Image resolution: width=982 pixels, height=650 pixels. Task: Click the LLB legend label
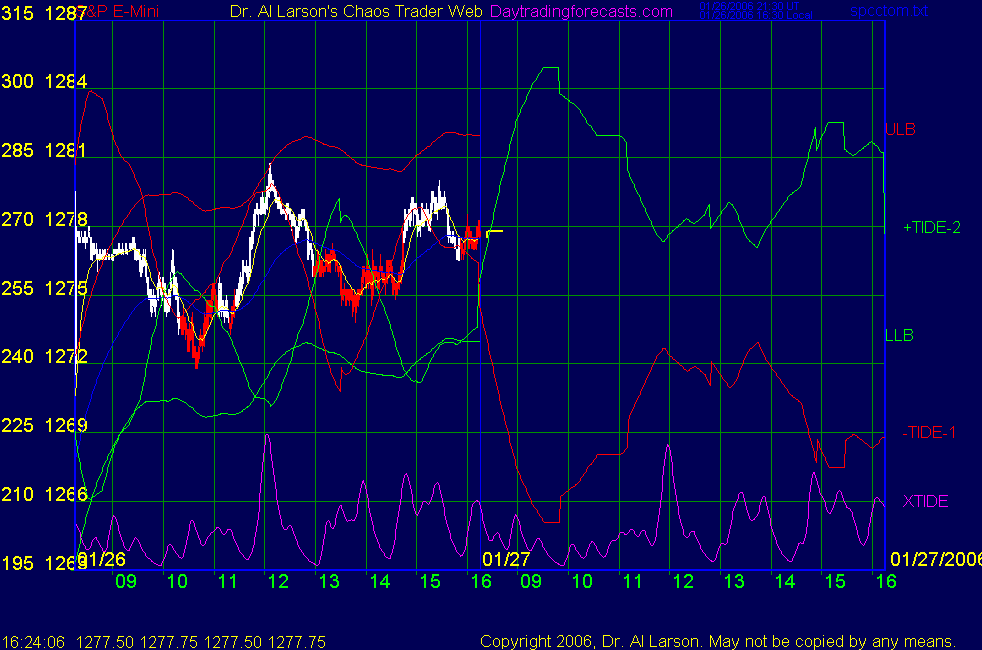(899, 335)
